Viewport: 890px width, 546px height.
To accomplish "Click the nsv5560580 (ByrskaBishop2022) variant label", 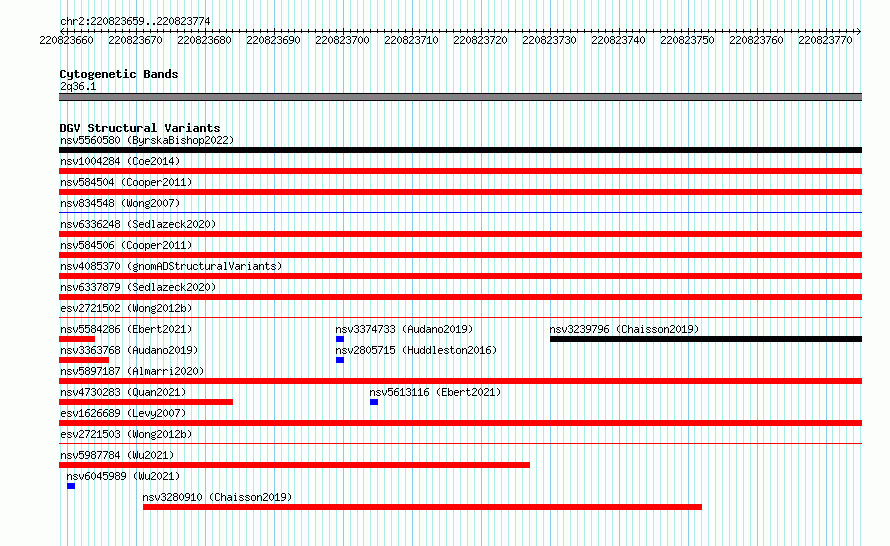I will [147, 140].
